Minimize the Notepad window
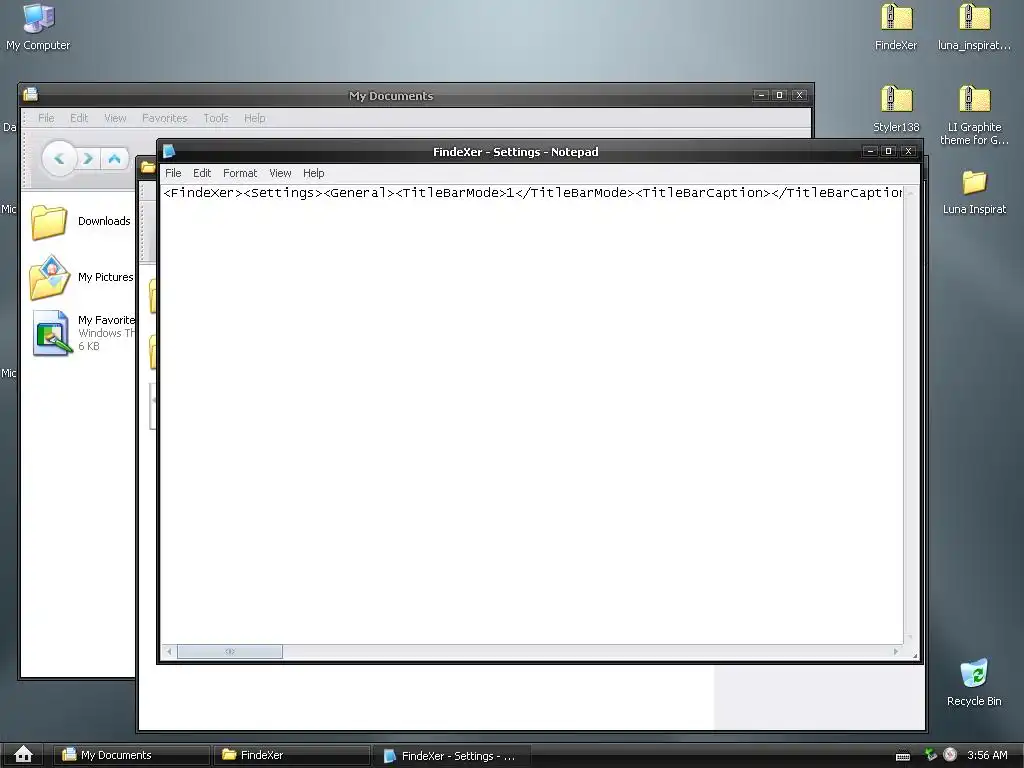The image size is (1024, 768). pyautogui.click(x=870, y=151)
